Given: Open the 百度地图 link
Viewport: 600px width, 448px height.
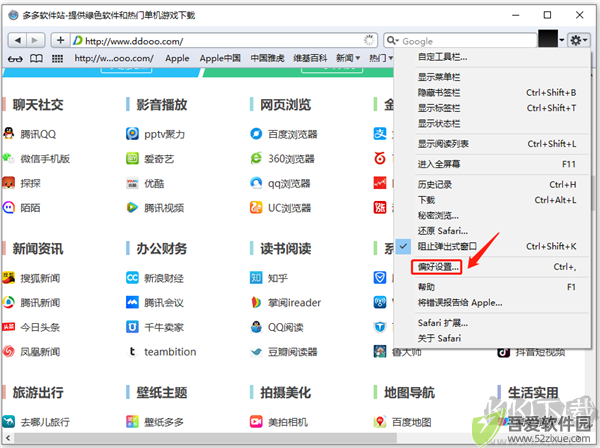Looking at the screenshot, I should point(411,422).
